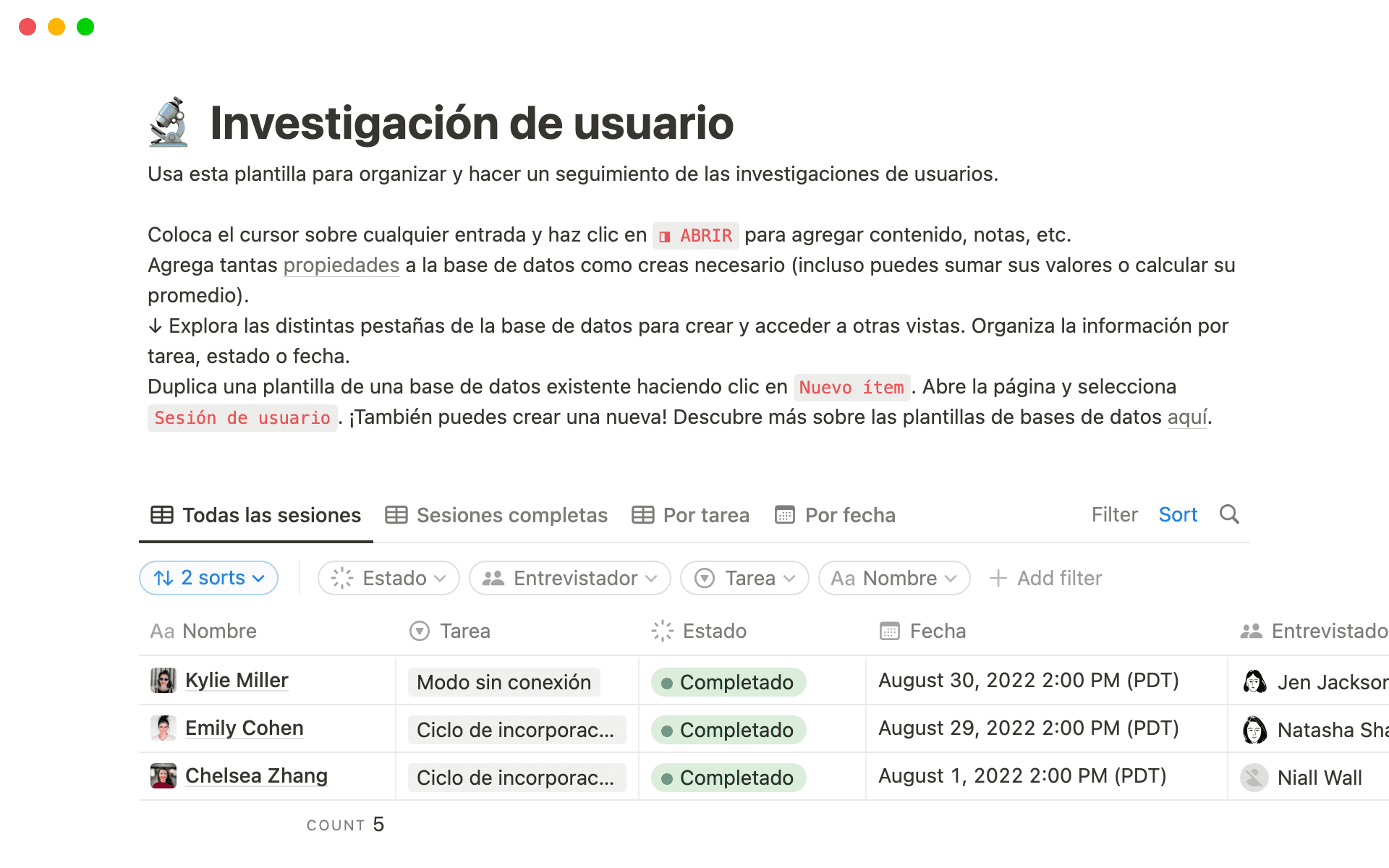Viewport: 1389px width, 868px height.
Task: Click Emily Cohen's avatar thumbnail
Action: pos(164,728)
